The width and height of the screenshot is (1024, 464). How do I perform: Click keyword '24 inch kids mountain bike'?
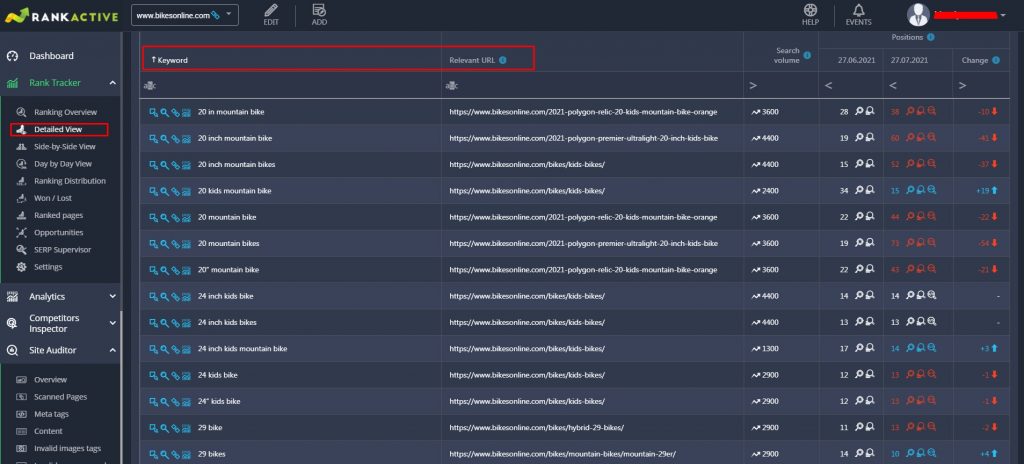(x=242, y=348)
